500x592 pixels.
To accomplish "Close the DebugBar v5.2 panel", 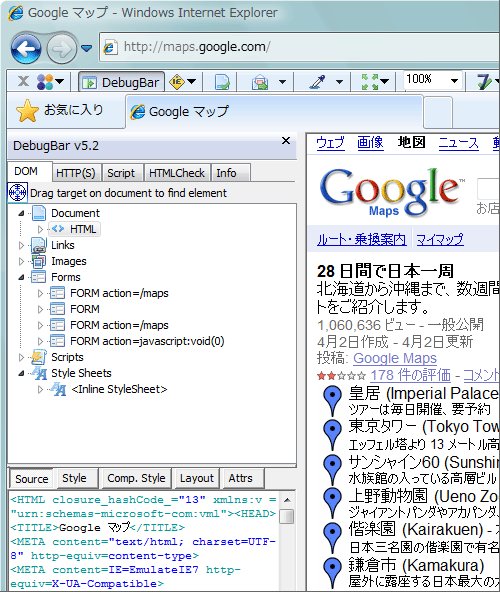I will click(286, 141).
